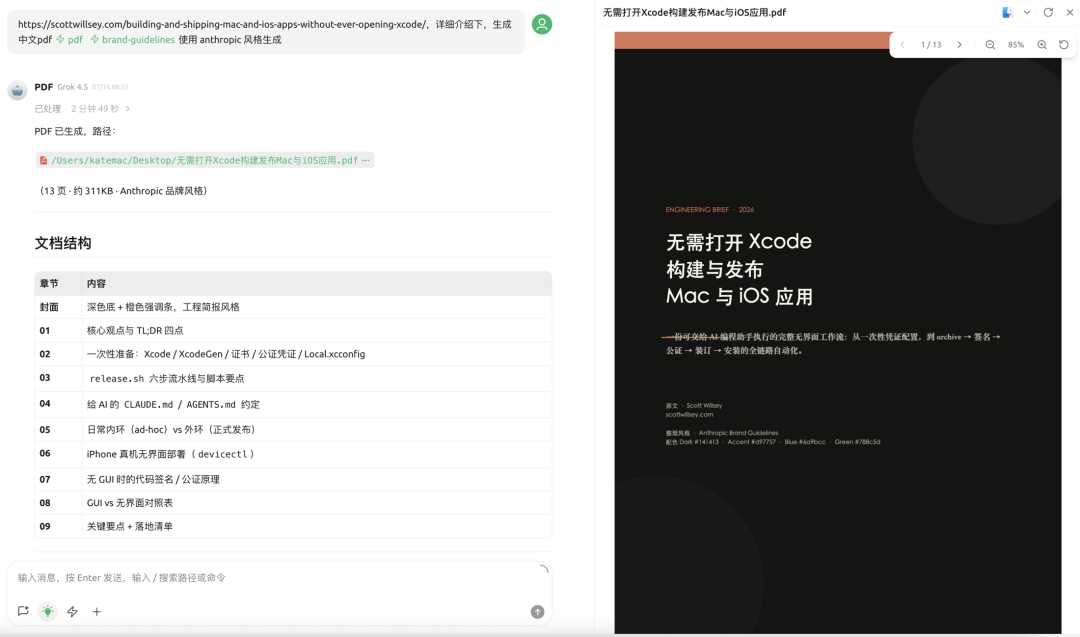Click the 1 / 13 page indicator
Screen dimensions: 1080x637
(931, 45)
